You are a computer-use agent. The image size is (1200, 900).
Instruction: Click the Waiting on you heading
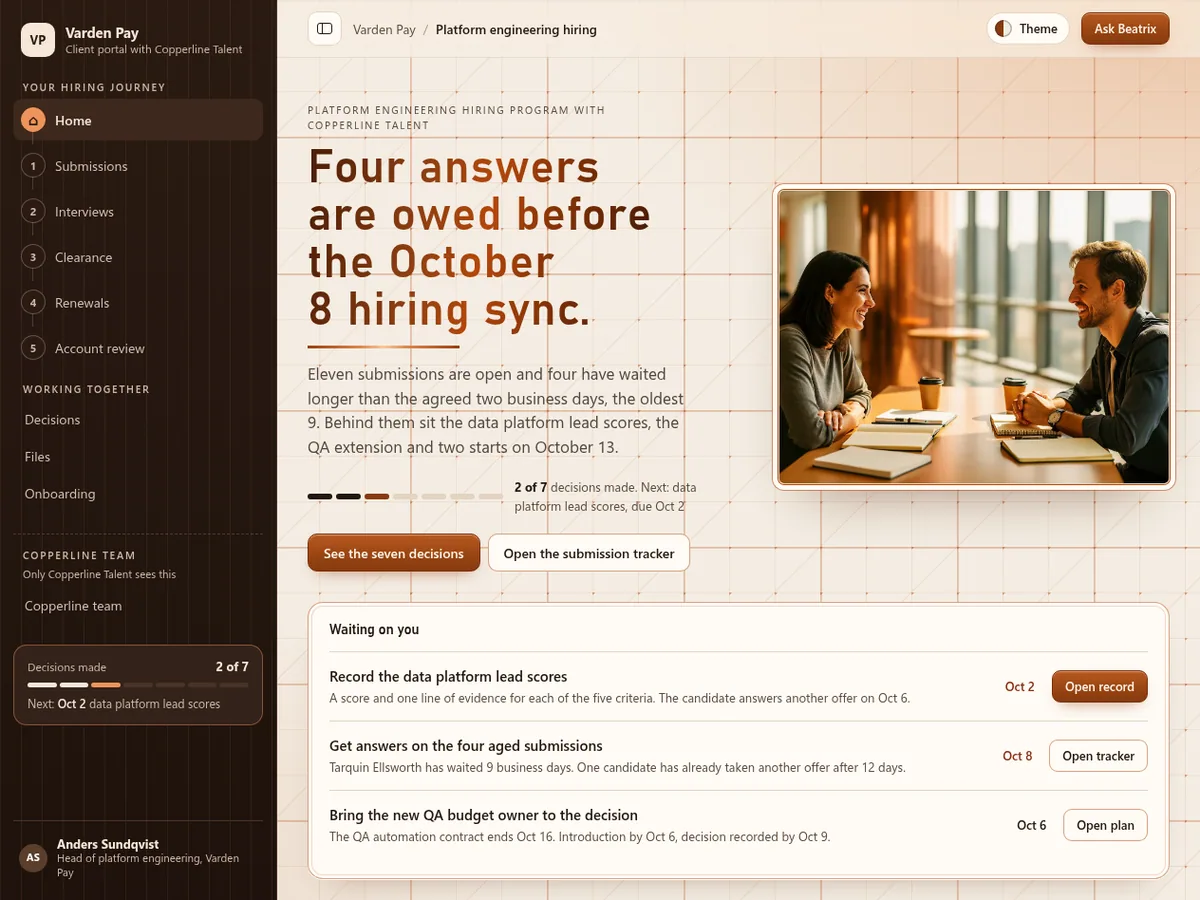[x=374, y=630]
